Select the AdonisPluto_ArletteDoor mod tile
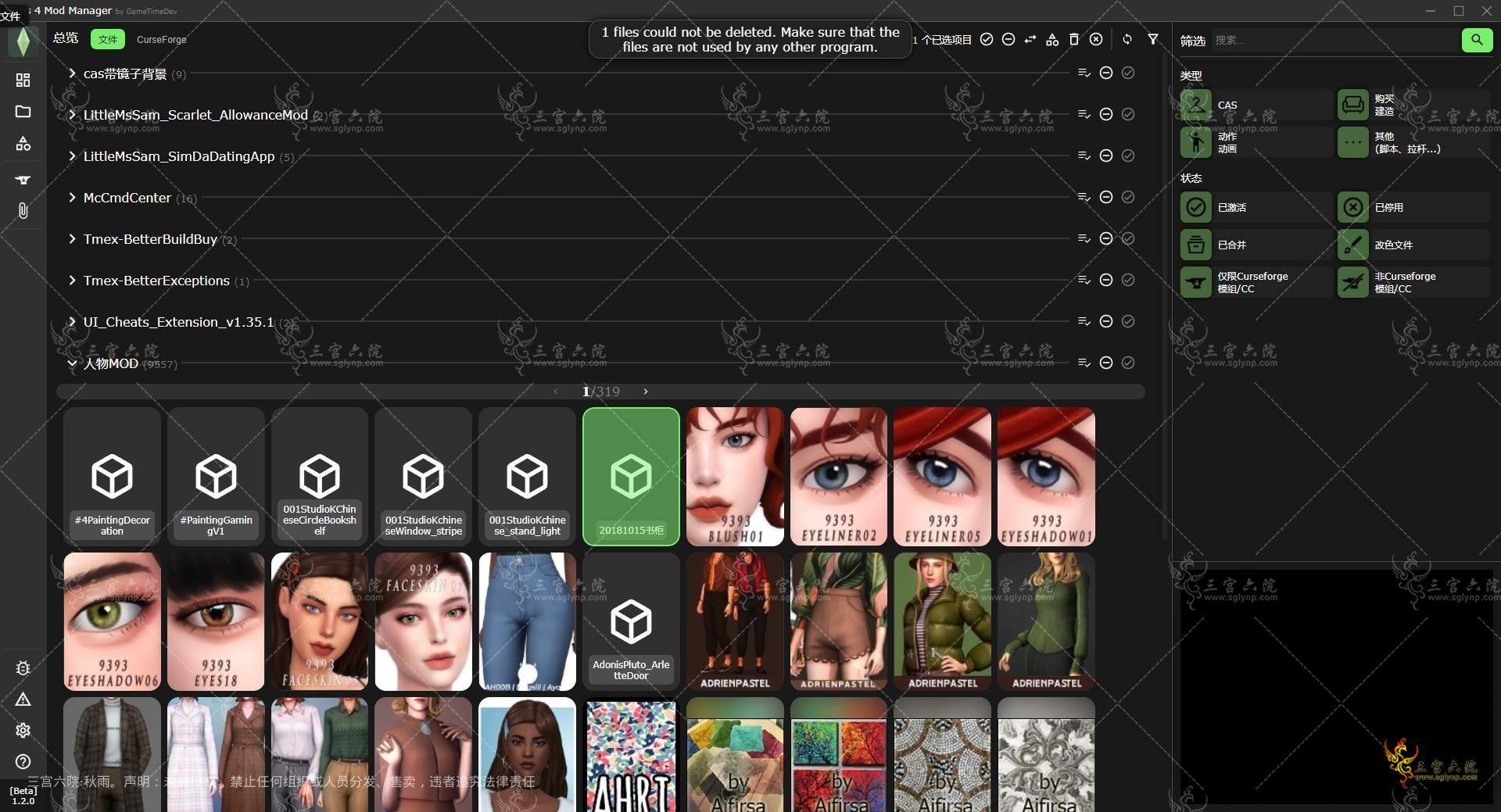Image resolution: width=1501 pixels, height=812 pixels. [631, 621]
